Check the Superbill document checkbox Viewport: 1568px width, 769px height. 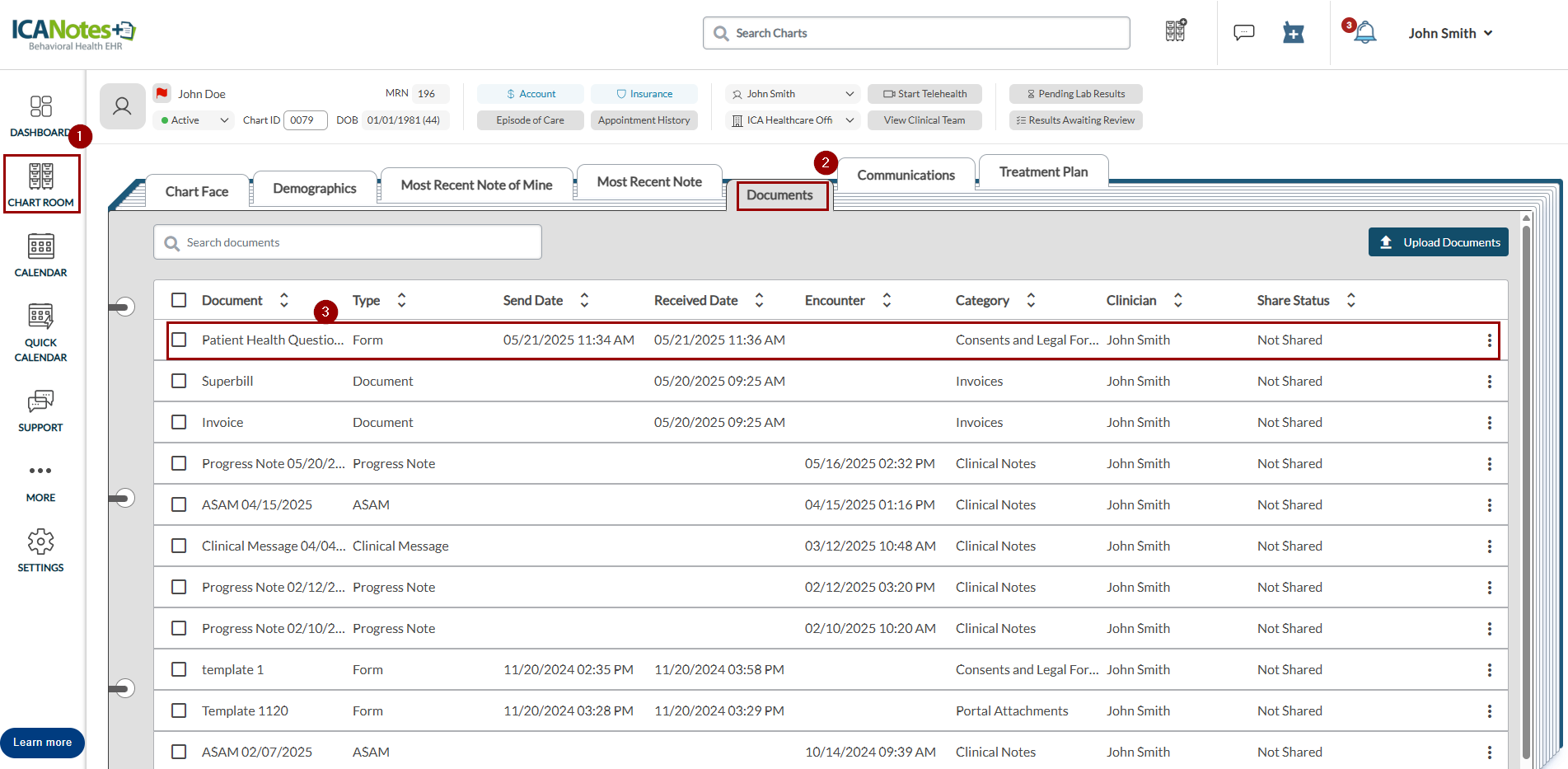pyautogui.click(x=179, y=381)
